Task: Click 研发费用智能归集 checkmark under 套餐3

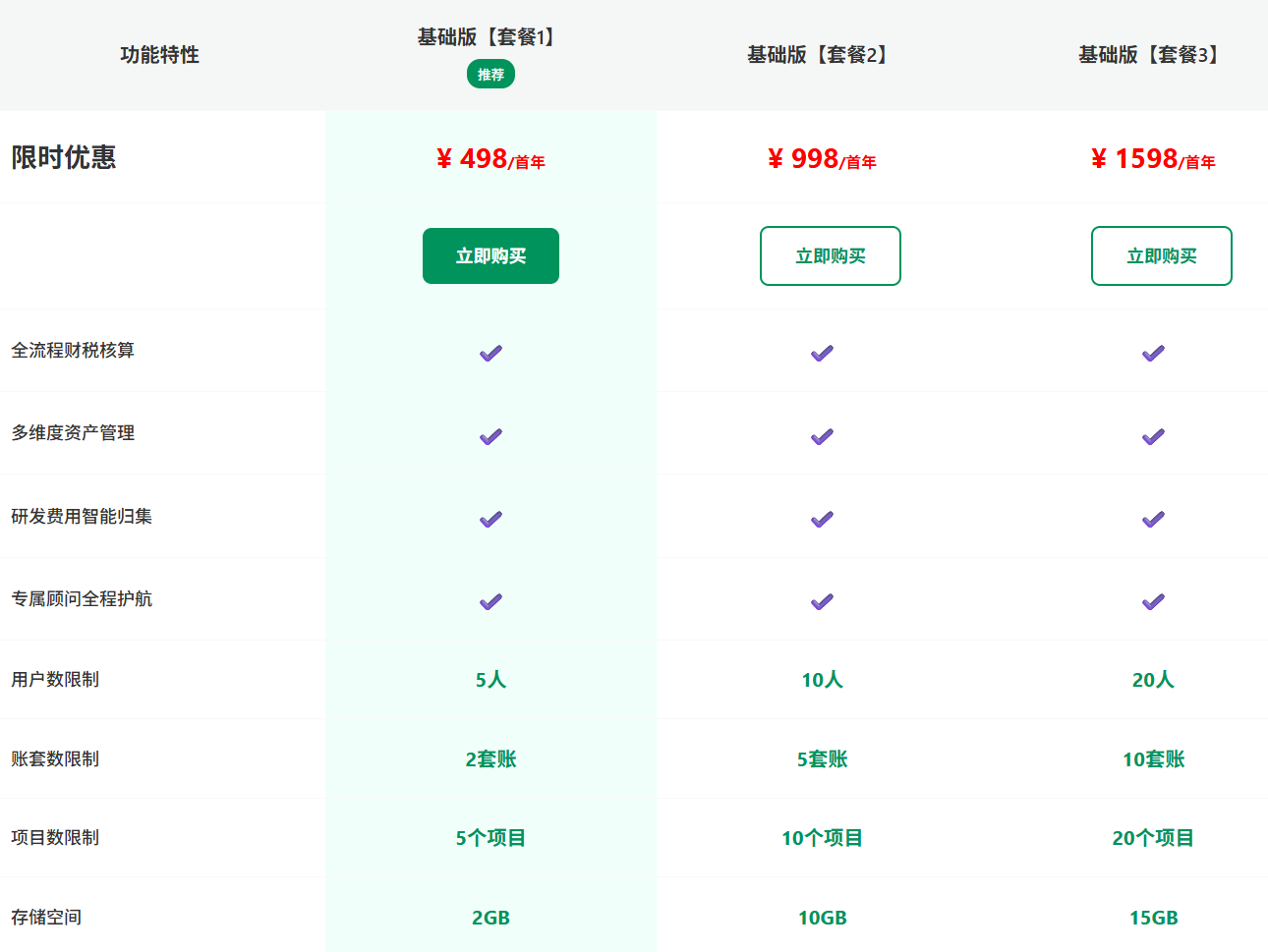Action: (1153, 519)
